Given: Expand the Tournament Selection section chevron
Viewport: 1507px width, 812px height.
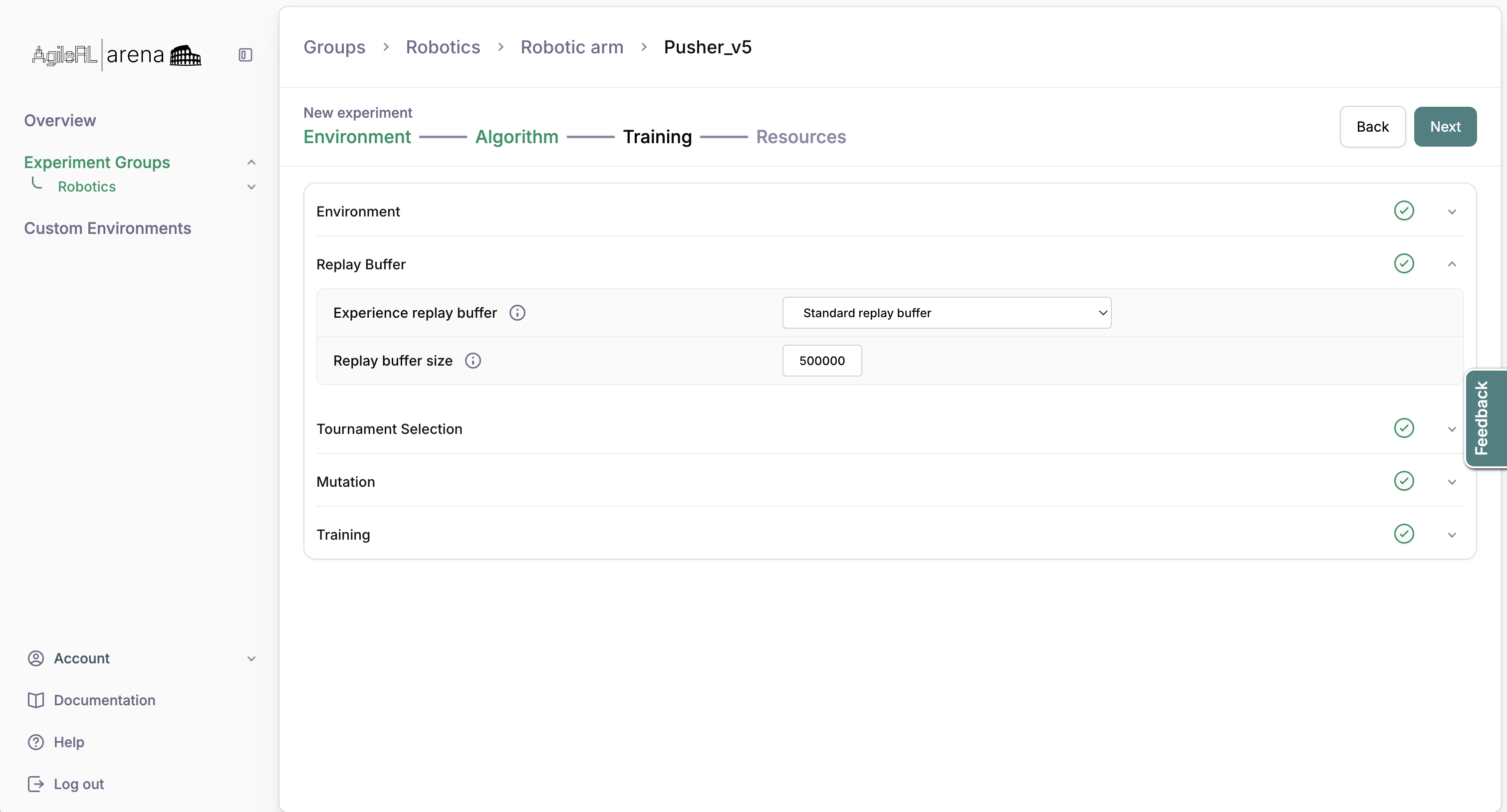Looking at the screenshot, I should pos(1452,429).
